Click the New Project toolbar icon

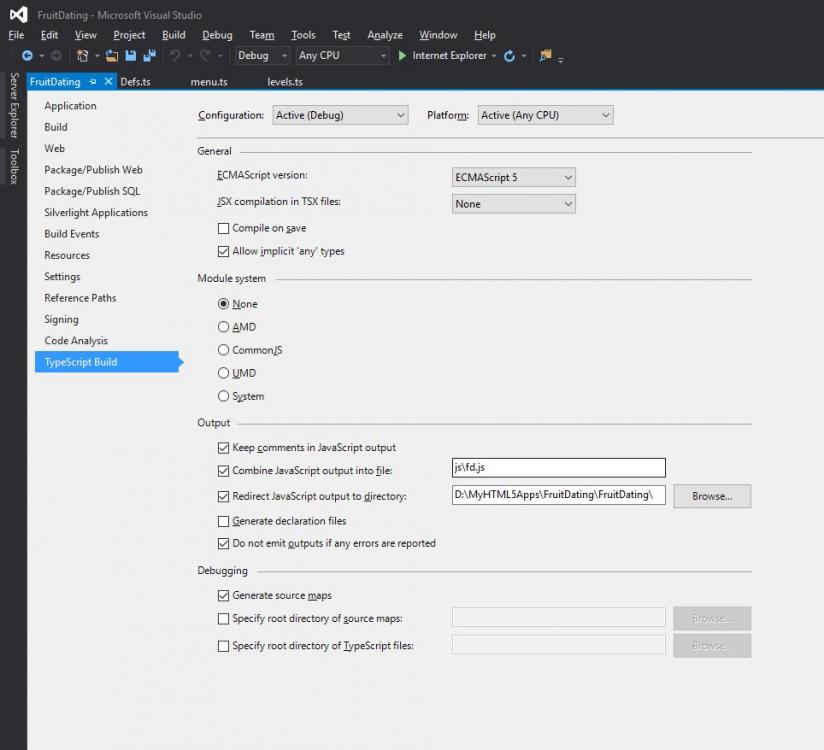pyautogui.click(x=83, y=56)
